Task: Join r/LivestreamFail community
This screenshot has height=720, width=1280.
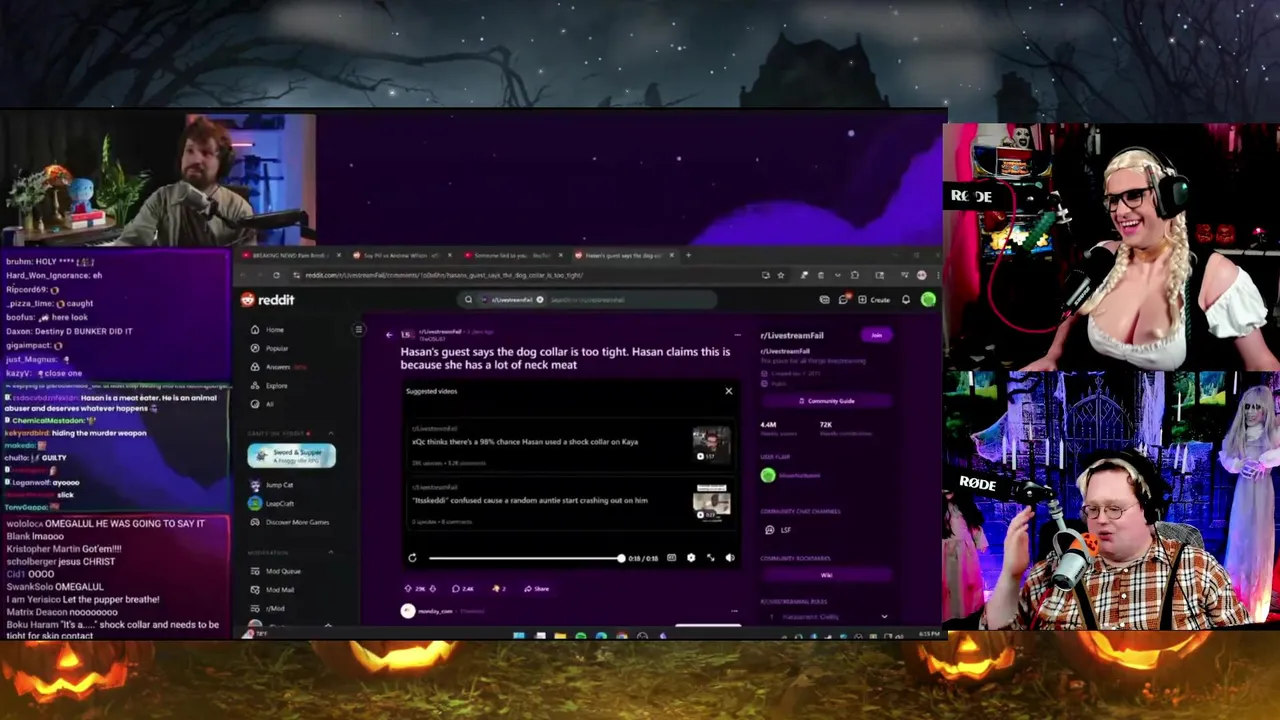Action: coord(877,335)
